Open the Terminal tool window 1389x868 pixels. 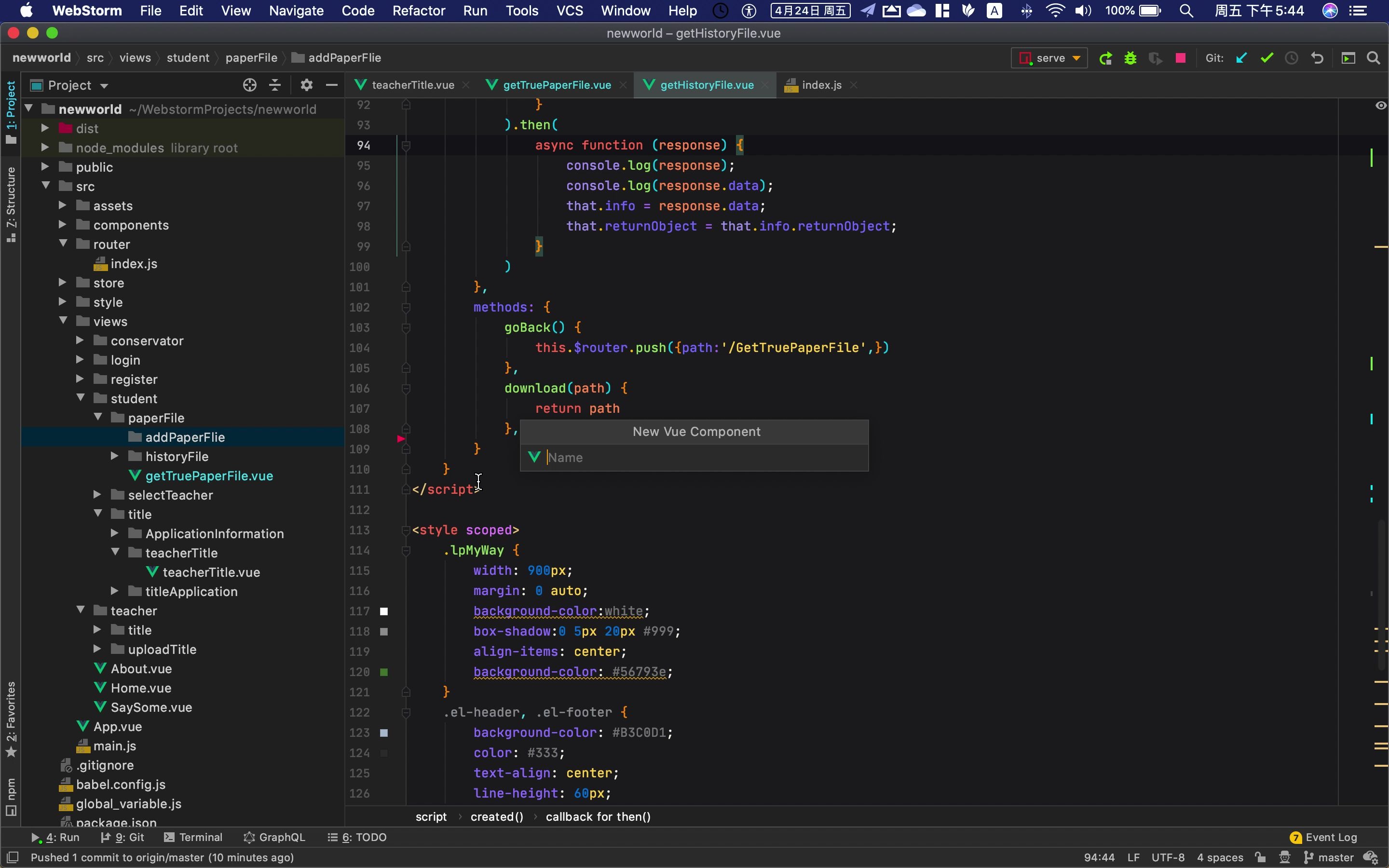193,838
